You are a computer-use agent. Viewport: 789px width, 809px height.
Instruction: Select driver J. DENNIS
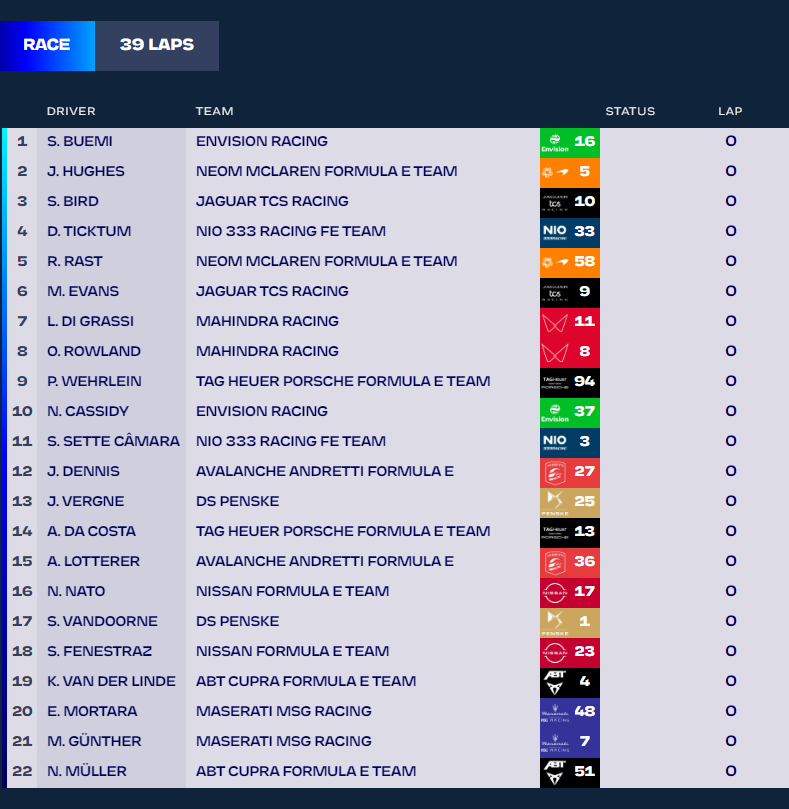[83, 471]
